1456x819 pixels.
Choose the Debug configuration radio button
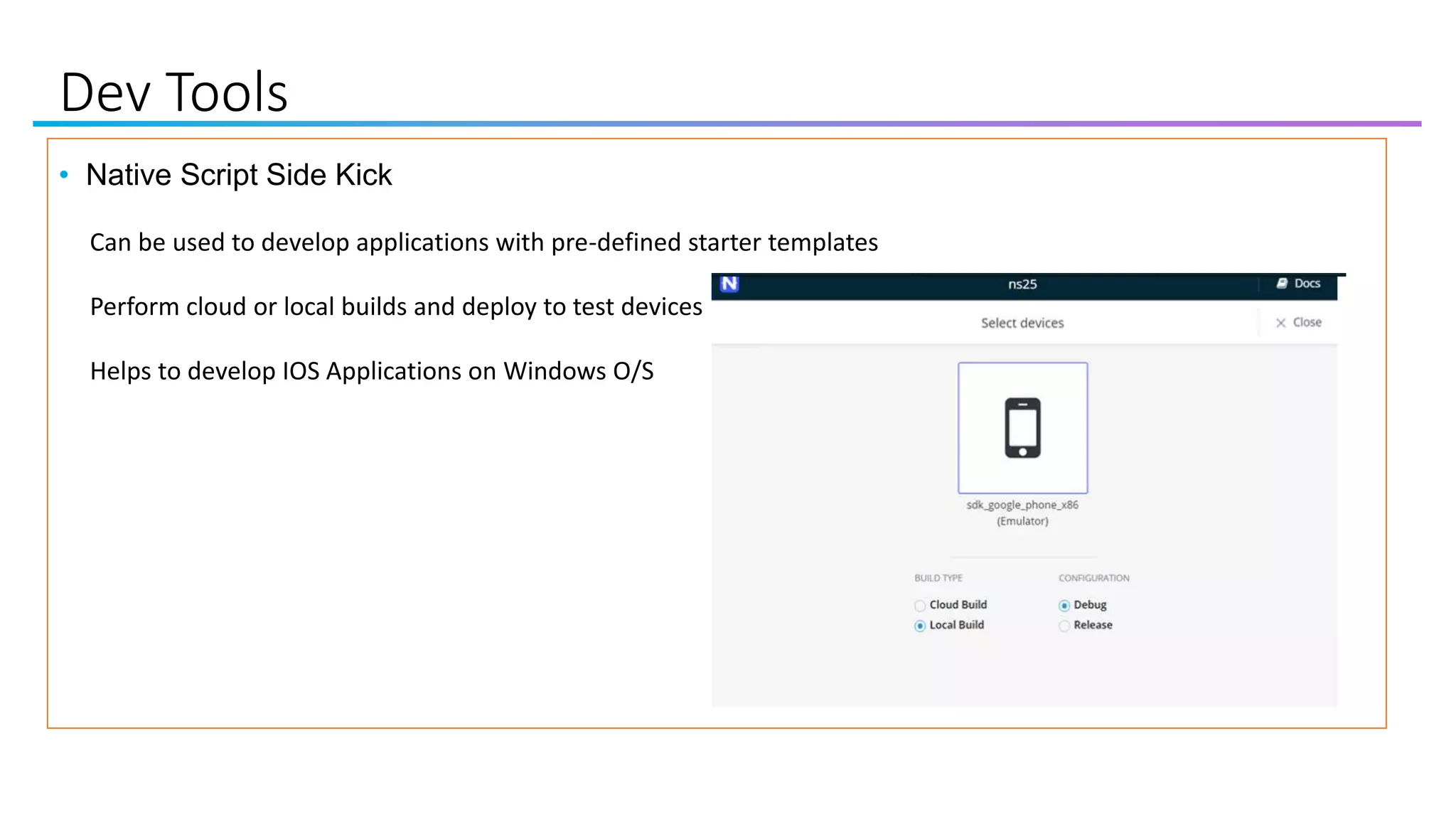tap(1064, 606)
